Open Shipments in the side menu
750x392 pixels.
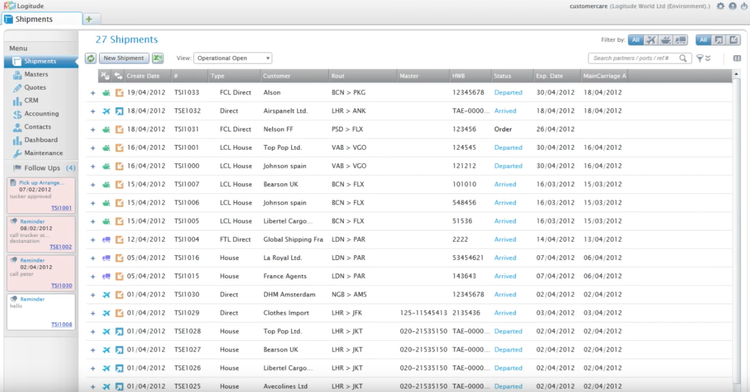point(41,62)
